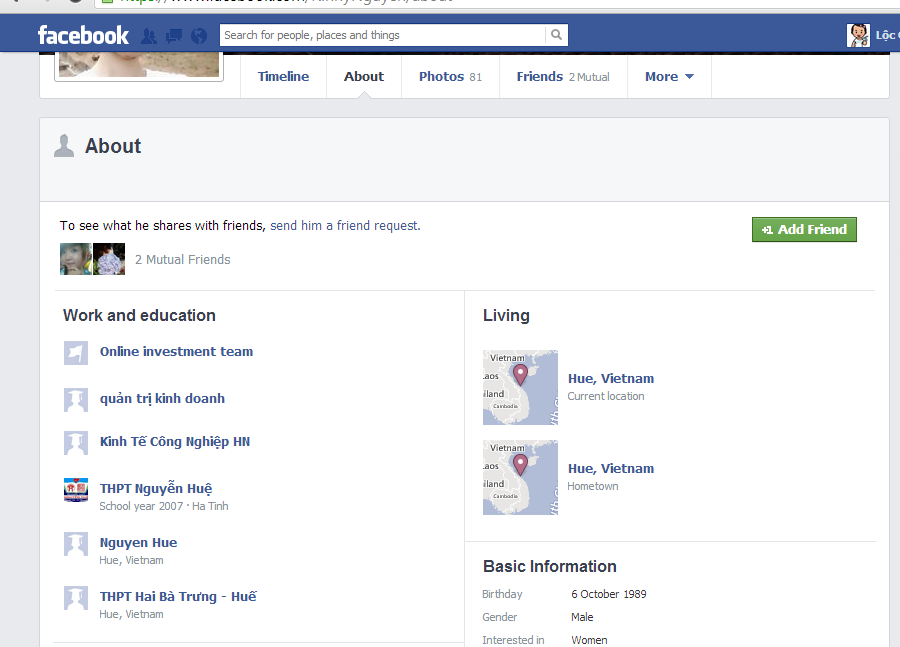Open notifications globe icon

[x=199, y=36]
